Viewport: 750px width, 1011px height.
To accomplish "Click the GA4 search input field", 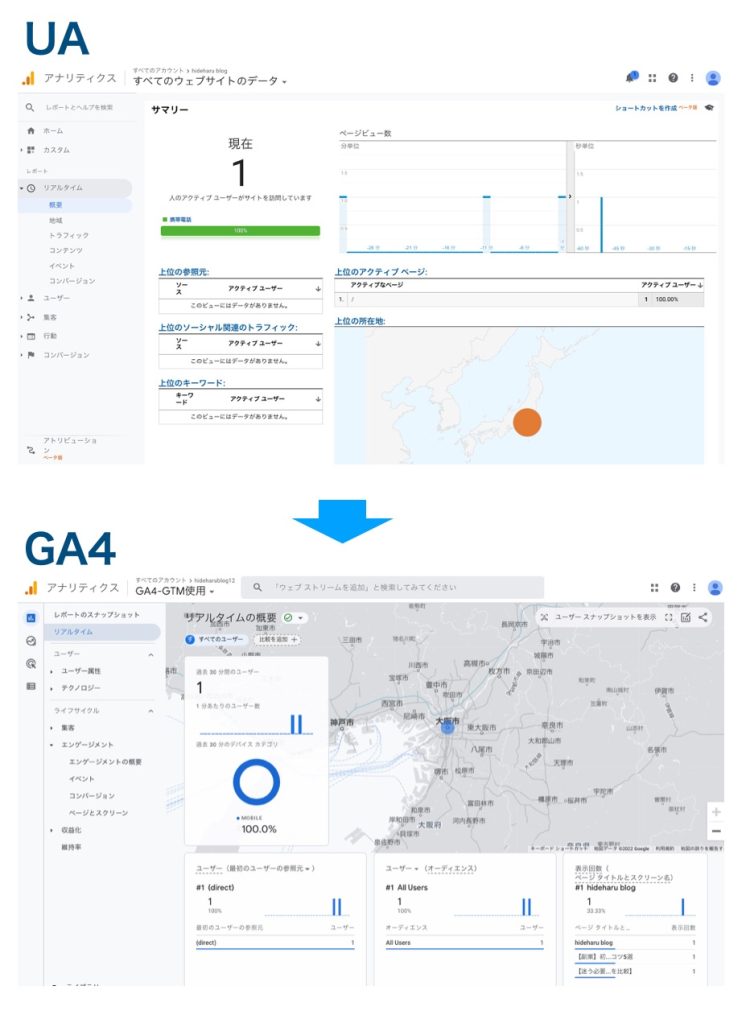I will coord(400,588).
